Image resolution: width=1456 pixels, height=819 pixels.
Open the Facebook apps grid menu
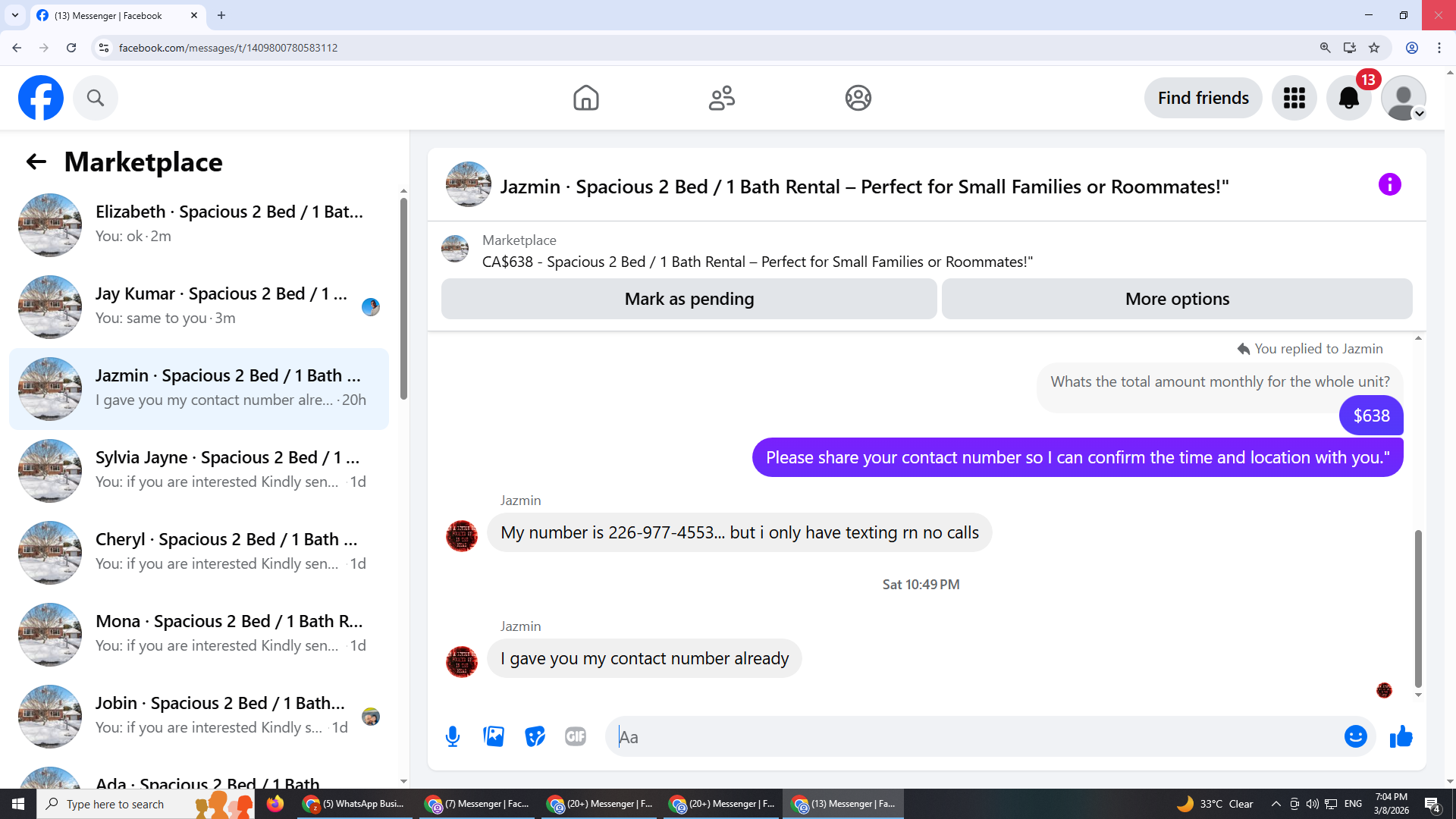1294,98
